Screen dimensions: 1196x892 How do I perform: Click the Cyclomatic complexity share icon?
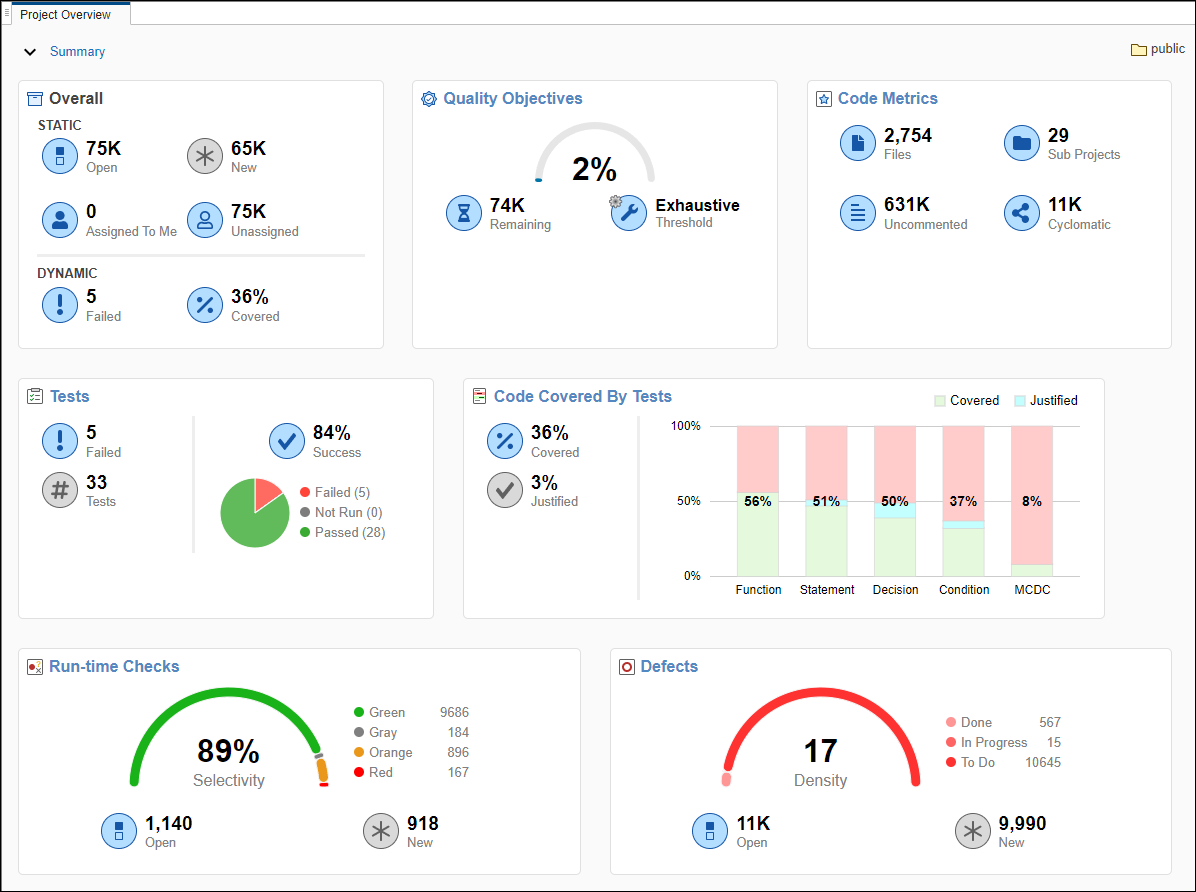pyautogui.click(x=1022, y=213)
